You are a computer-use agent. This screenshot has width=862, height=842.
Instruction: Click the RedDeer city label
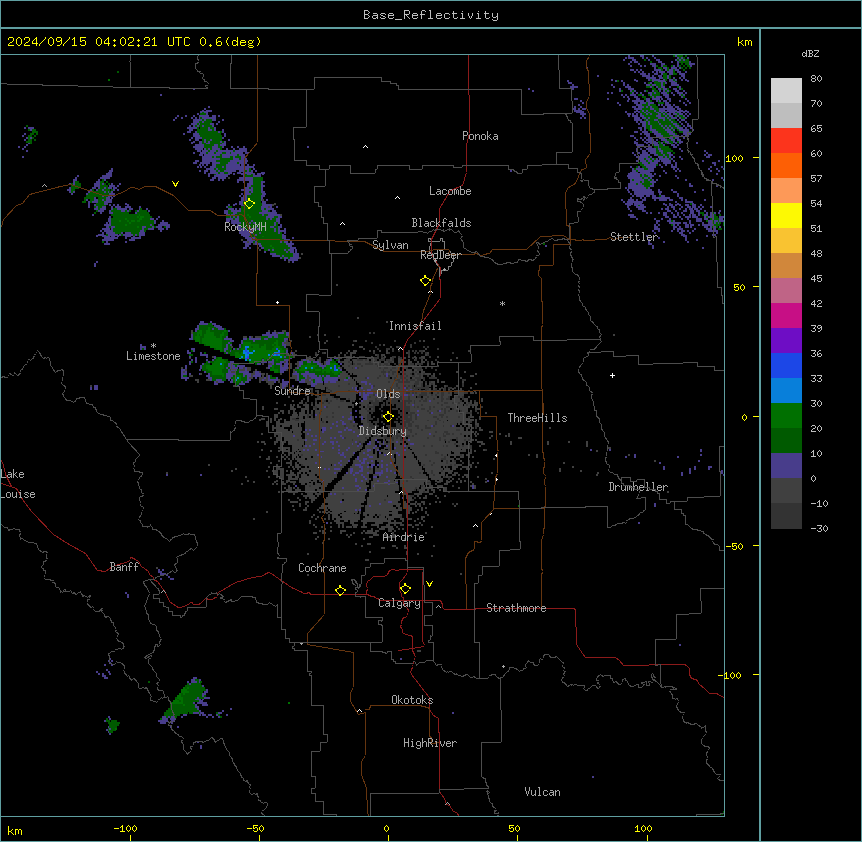[x=440, y=255]
